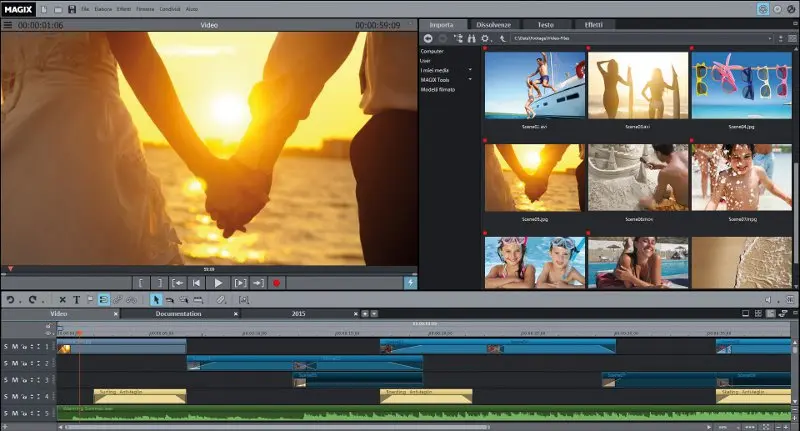Switch to the 2015 movie tab
The image size is (800, 431).
[x=298, y=314]
